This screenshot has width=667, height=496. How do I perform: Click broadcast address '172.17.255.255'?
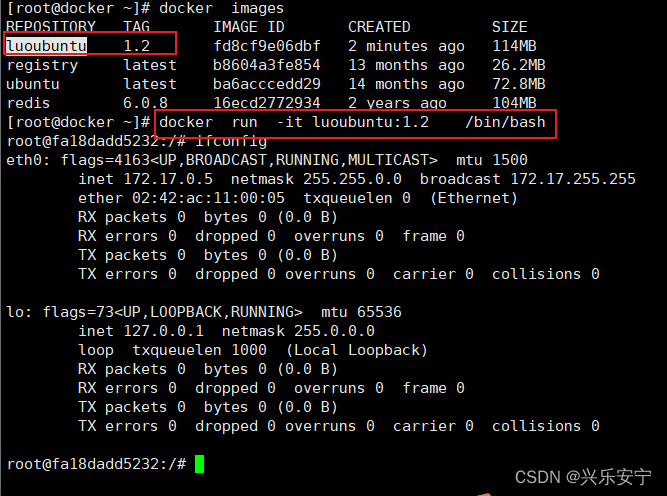[573, 179]
